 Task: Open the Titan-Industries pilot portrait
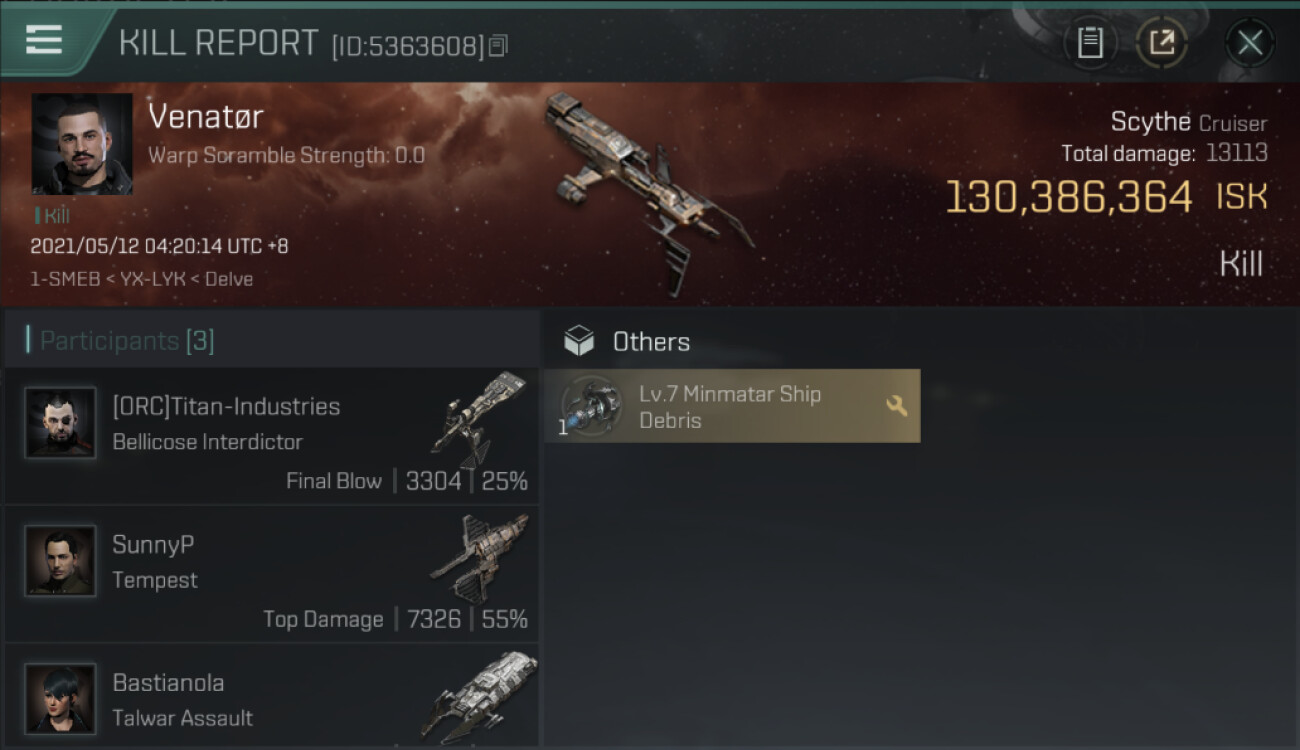click(x=60, y=423)
